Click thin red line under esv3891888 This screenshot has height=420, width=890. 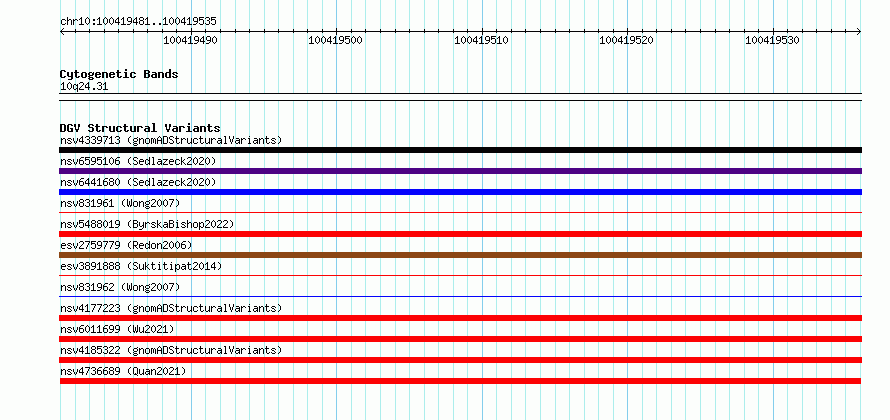(x=460, y=276)
